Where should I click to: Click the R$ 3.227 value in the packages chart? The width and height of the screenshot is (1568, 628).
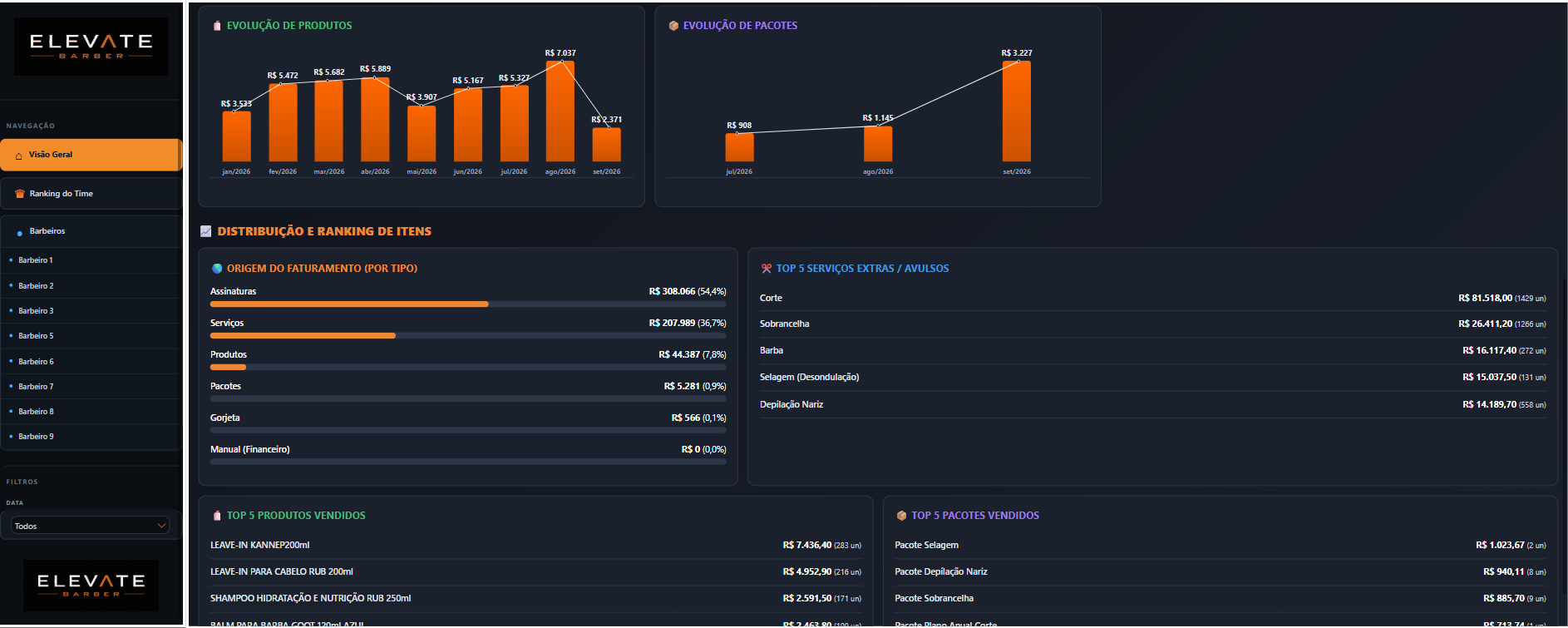[1017, 53]
